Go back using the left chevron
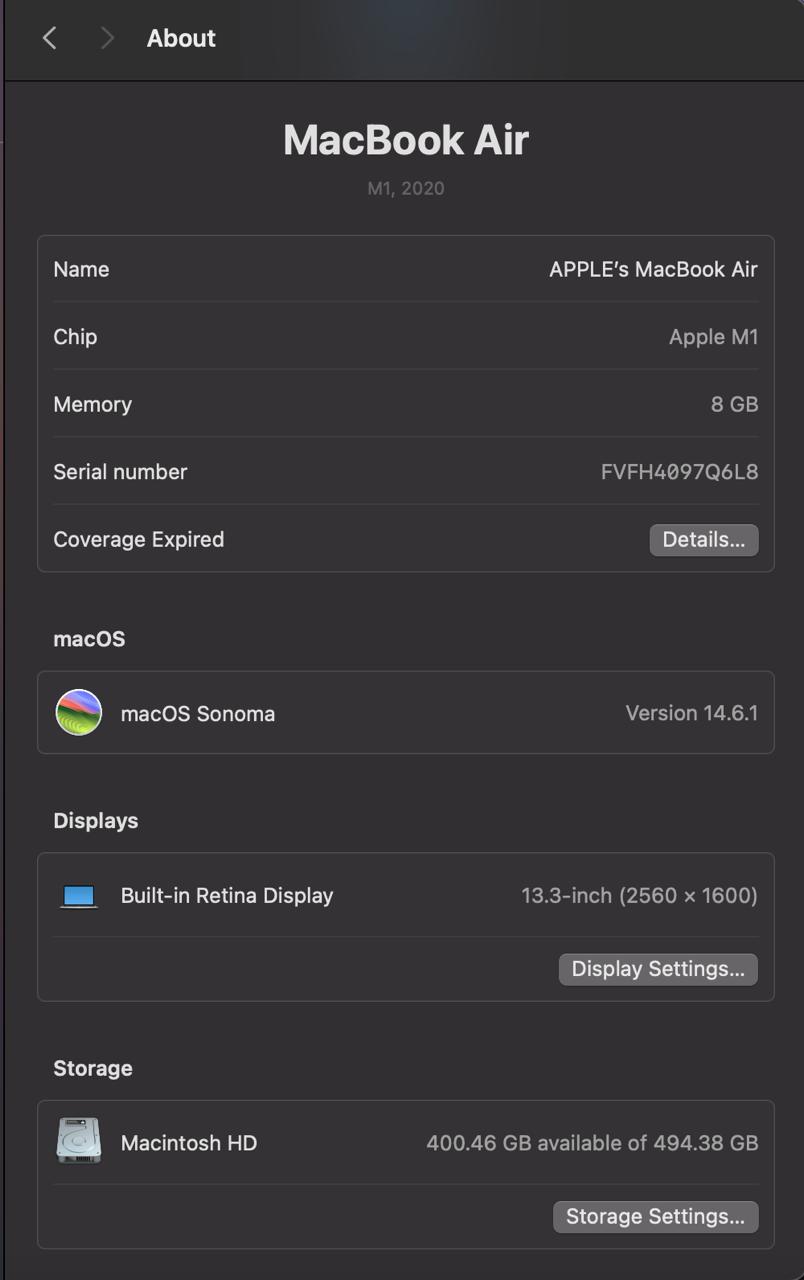Viewport: 804px width, 1280px height. coord(49,38)
